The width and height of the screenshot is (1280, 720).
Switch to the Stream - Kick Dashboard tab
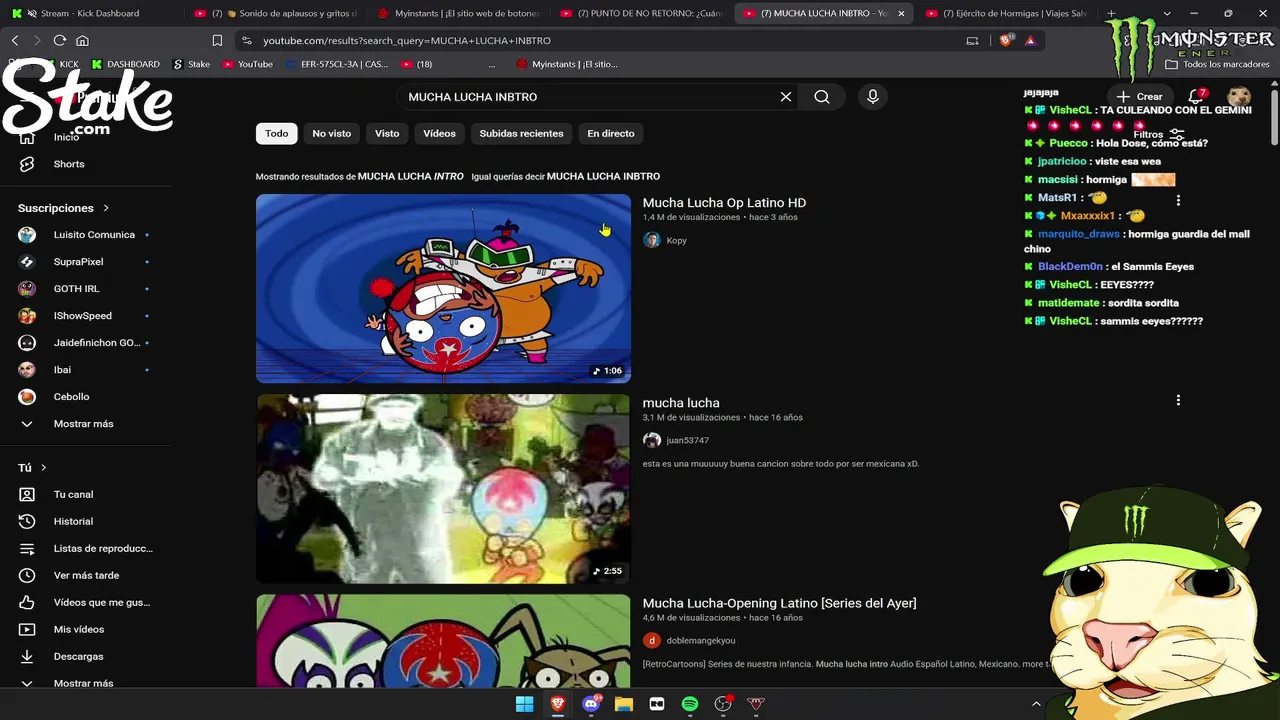(x=91, y=14)
